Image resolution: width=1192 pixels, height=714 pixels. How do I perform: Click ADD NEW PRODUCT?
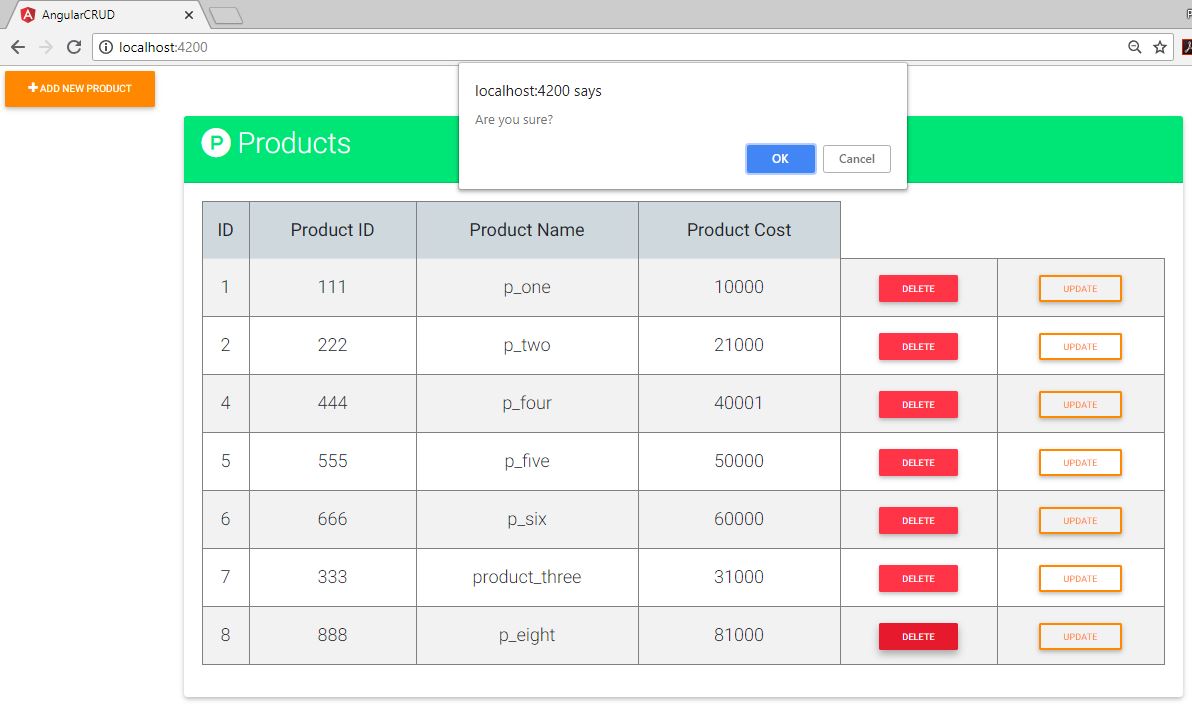(x=79, y=89)
